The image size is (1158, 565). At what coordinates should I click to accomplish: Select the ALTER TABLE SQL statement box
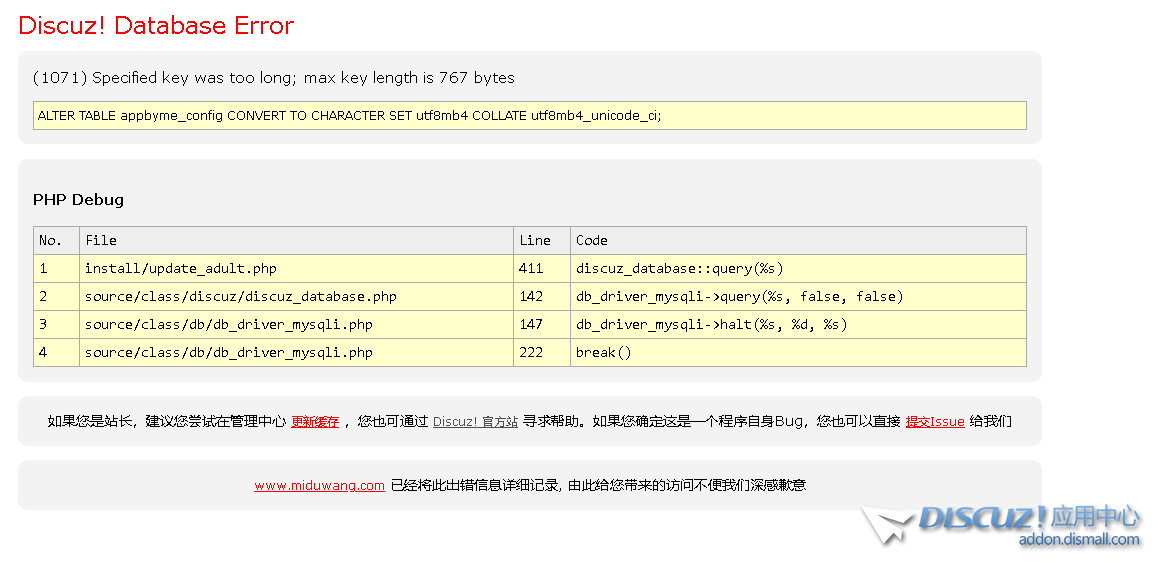tap(530, 115)
